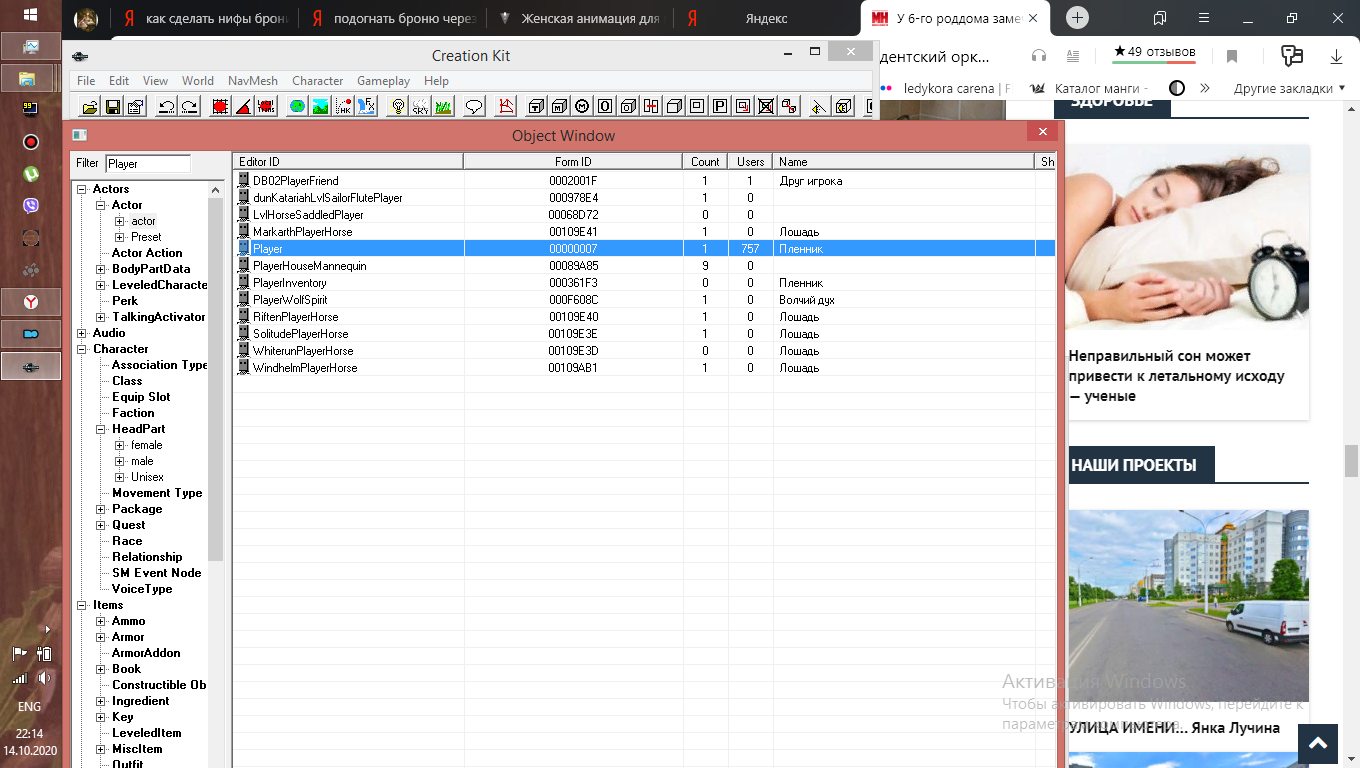Screen dimensions: 1360x768
Task: Expand the Preset tree node
Action: pos(120,237)
